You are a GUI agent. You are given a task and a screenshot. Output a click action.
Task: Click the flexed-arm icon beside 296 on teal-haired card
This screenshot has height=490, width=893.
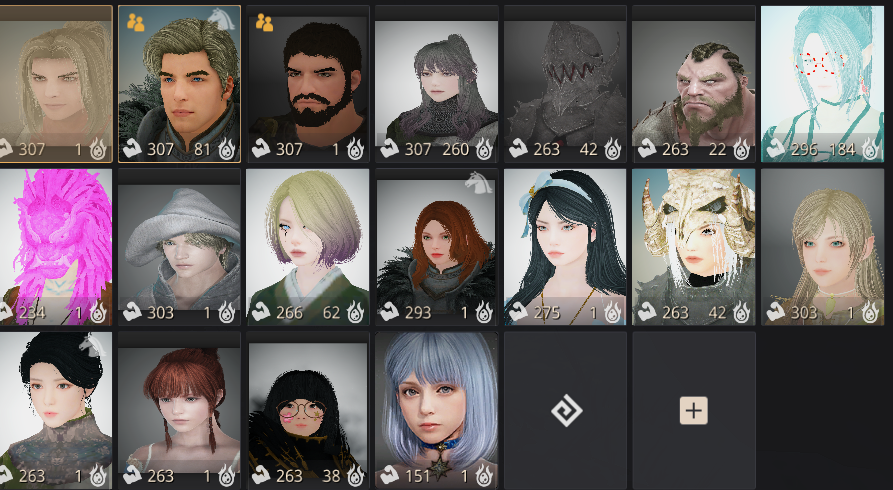[775, 150]
